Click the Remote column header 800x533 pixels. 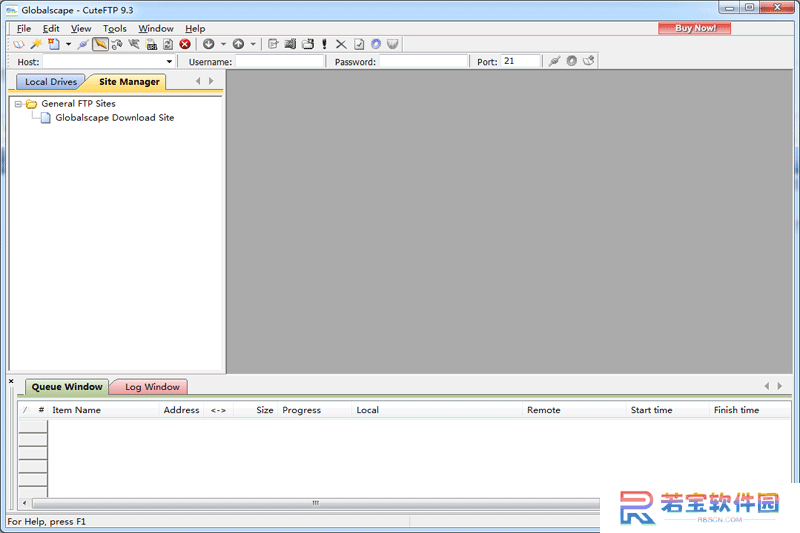[x=574, y=410]
